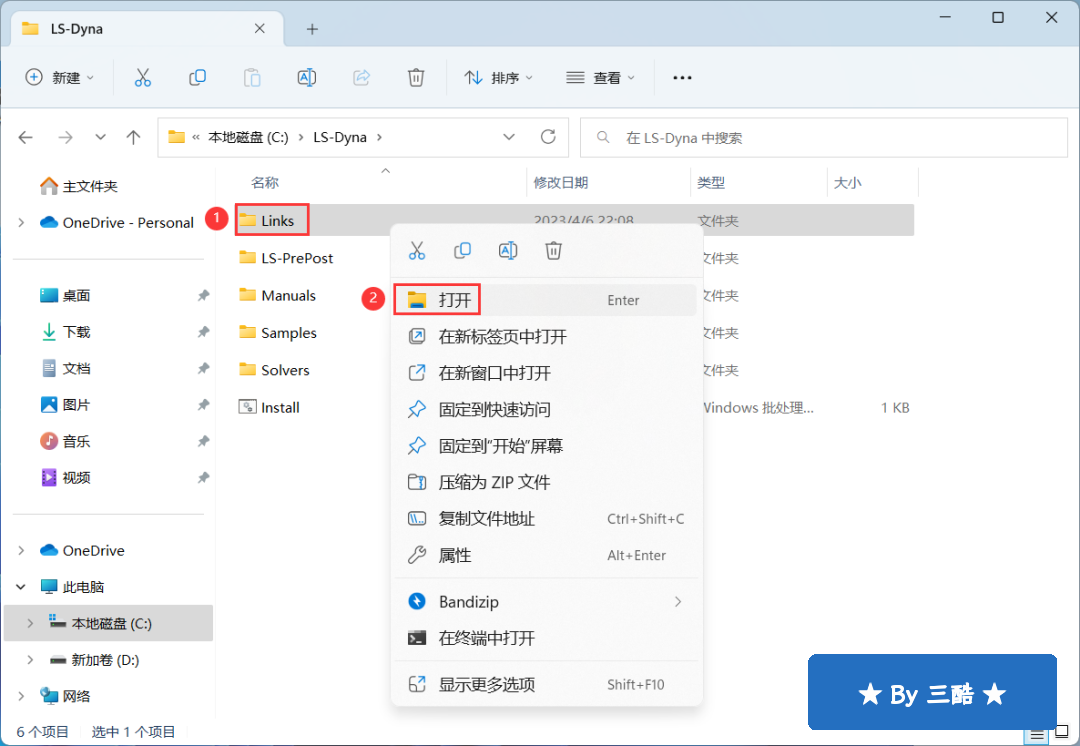Select 固定到"开始"屏幕 menu entry
1080x746 pixels.
[546, 446]
